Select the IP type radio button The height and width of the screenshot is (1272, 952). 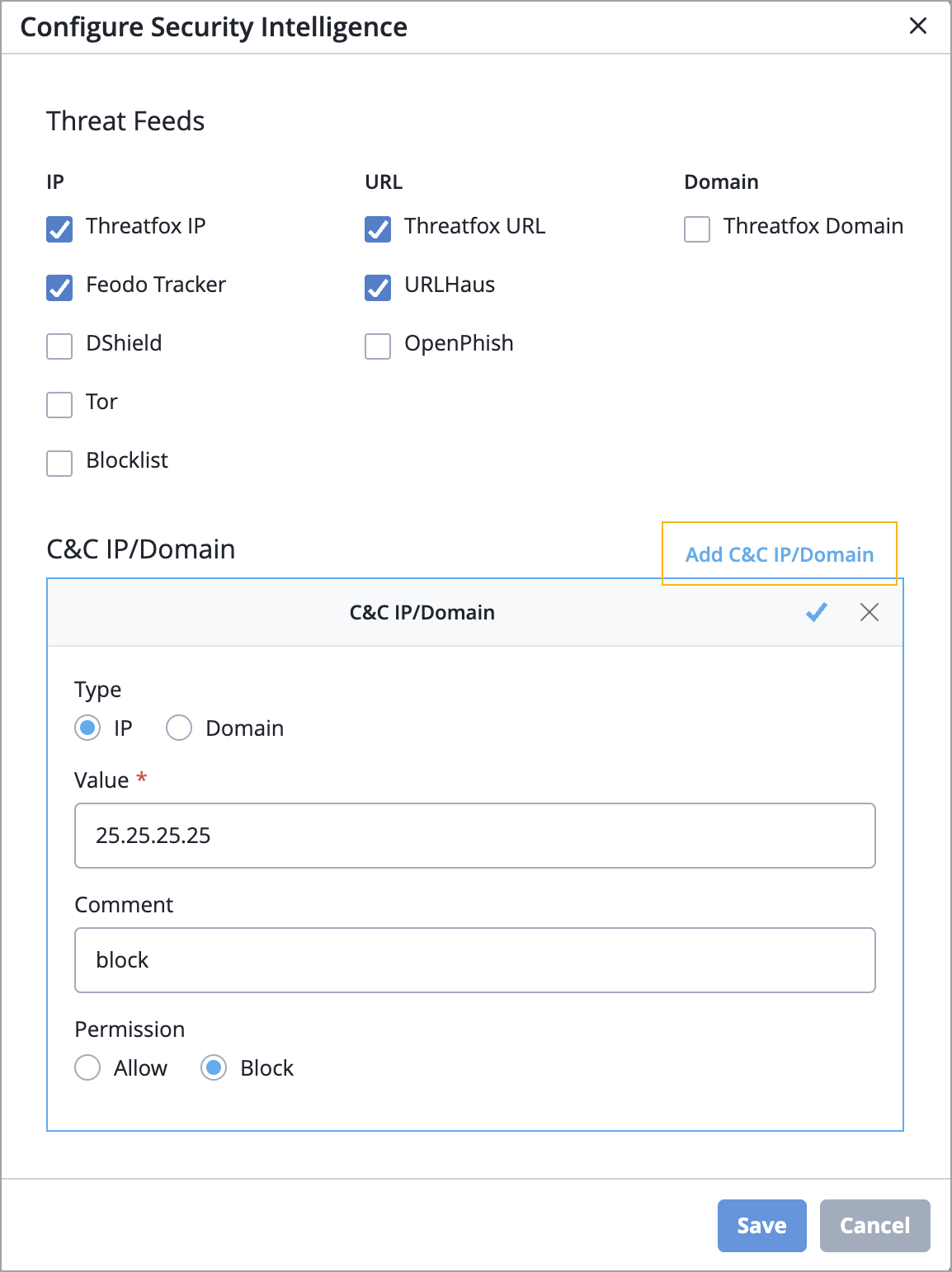[87, 728]
